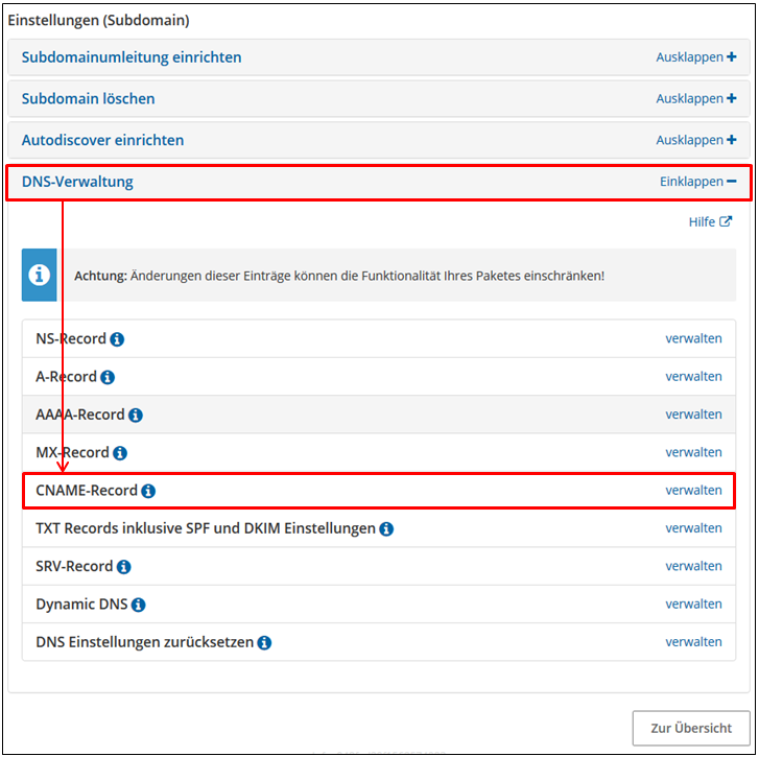The width and height of the screenshot is (759, 757).
Task: Expand Subdomainumleitung einrichten via Ausklappen
Action: coord(696,57)
